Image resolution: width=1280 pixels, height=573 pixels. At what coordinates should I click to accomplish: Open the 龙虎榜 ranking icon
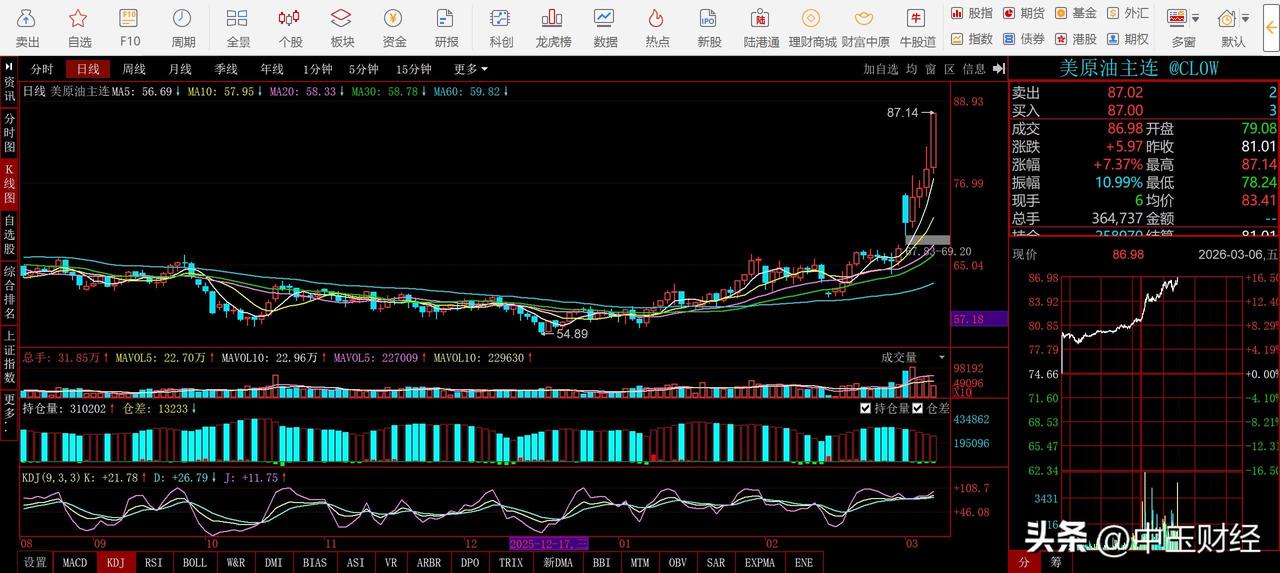pyautogui.click(x=553, y=28)
